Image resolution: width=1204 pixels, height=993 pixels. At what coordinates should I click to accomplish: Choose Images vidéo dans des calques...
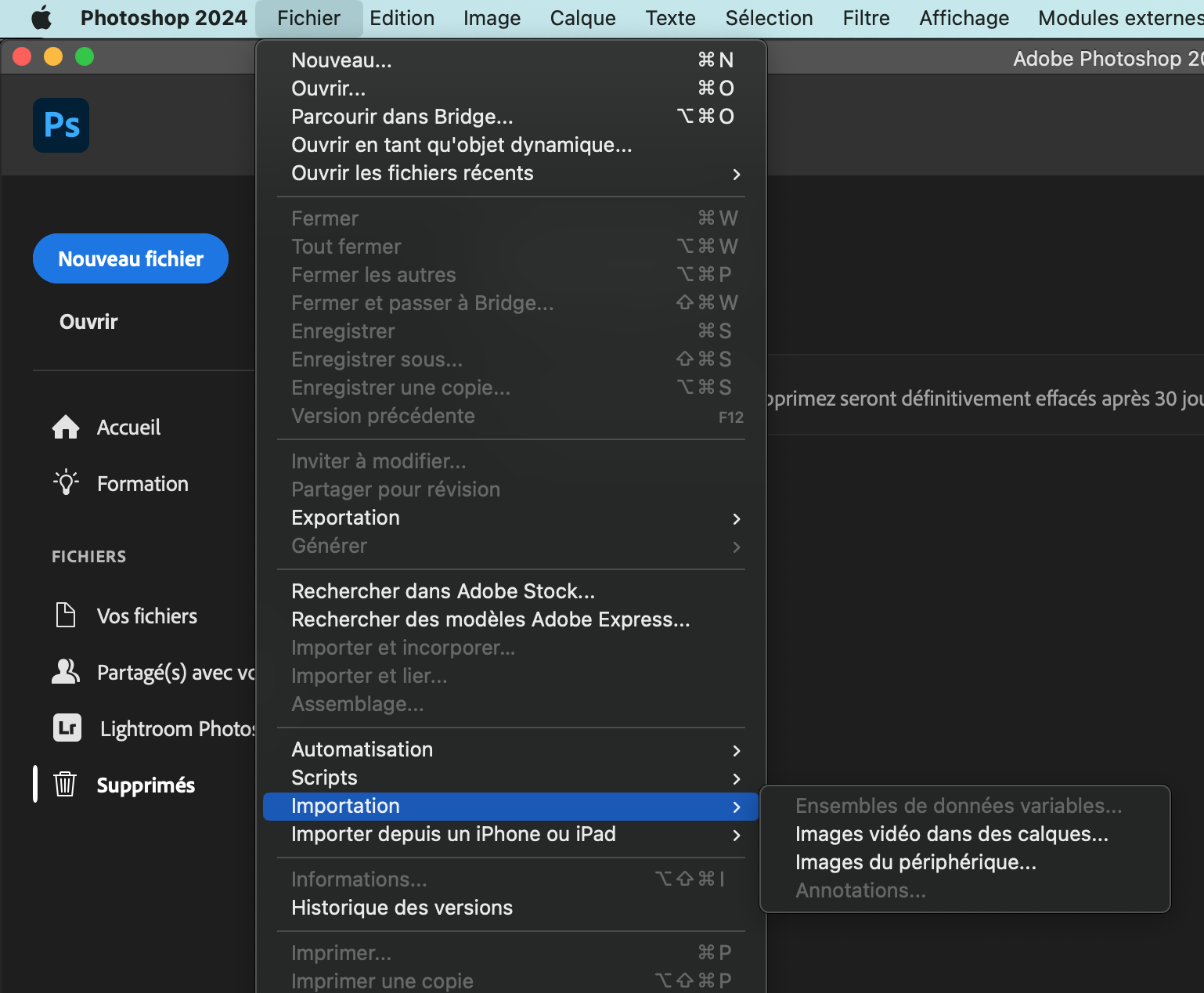(x=965, y=834)
